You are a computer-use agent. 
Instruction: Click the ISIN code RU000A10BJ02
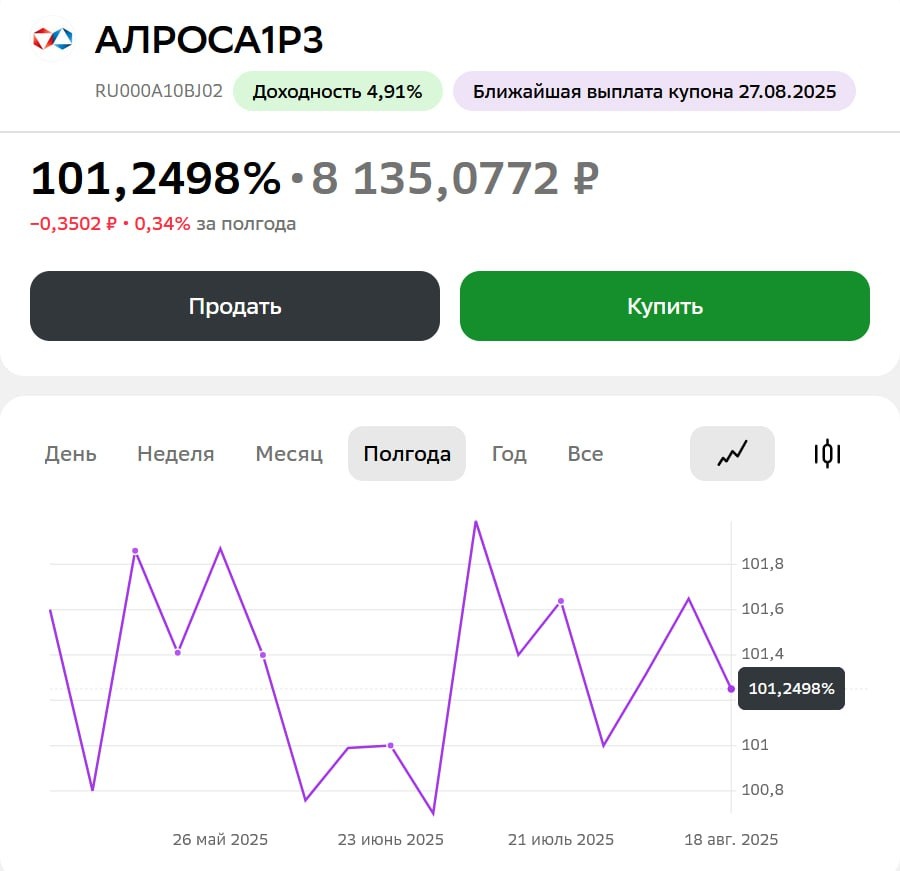158,91
